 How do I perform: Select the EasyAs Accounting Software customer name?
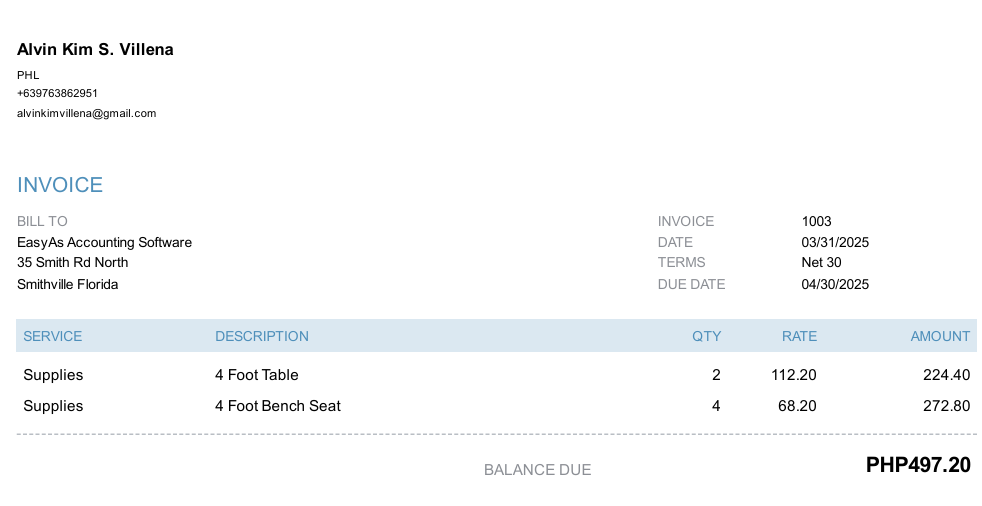point(105,242)
